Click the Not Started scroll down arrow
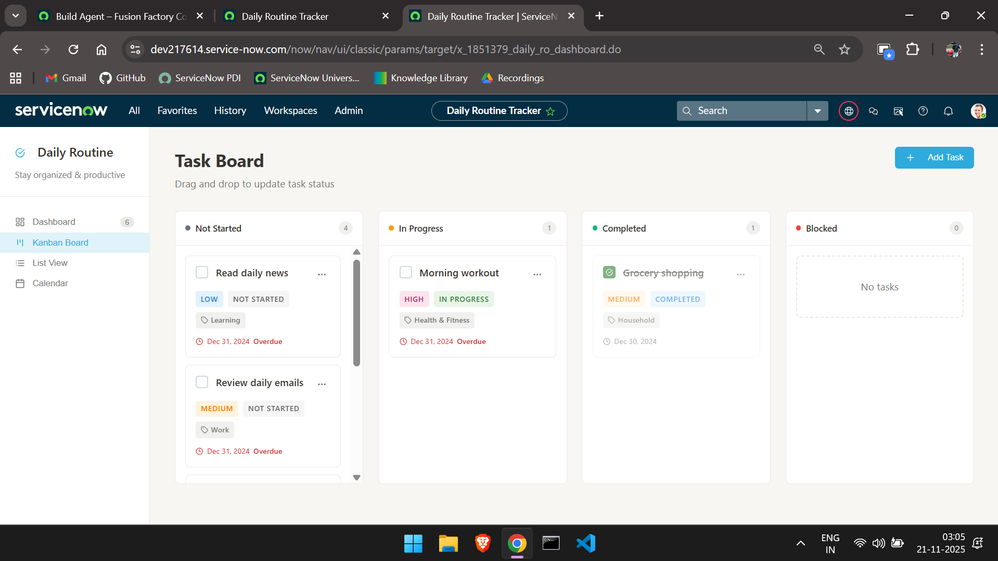Image resolution: width=998 pixels, height=561 pixels. coord(356,477)
